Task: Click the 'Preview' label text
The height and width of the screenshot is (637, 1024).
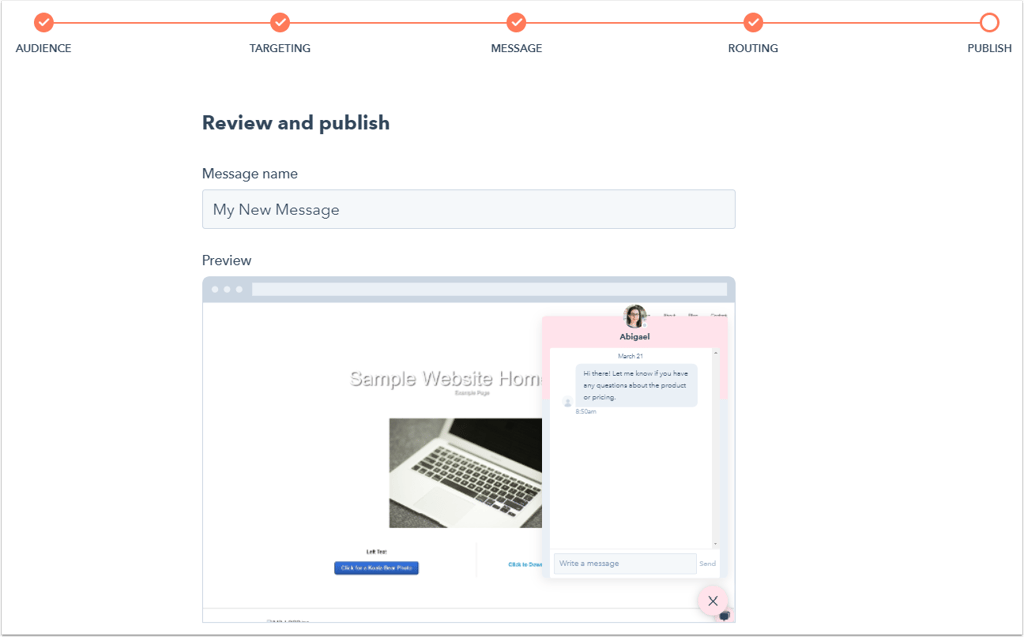Action: coord(227,261)
